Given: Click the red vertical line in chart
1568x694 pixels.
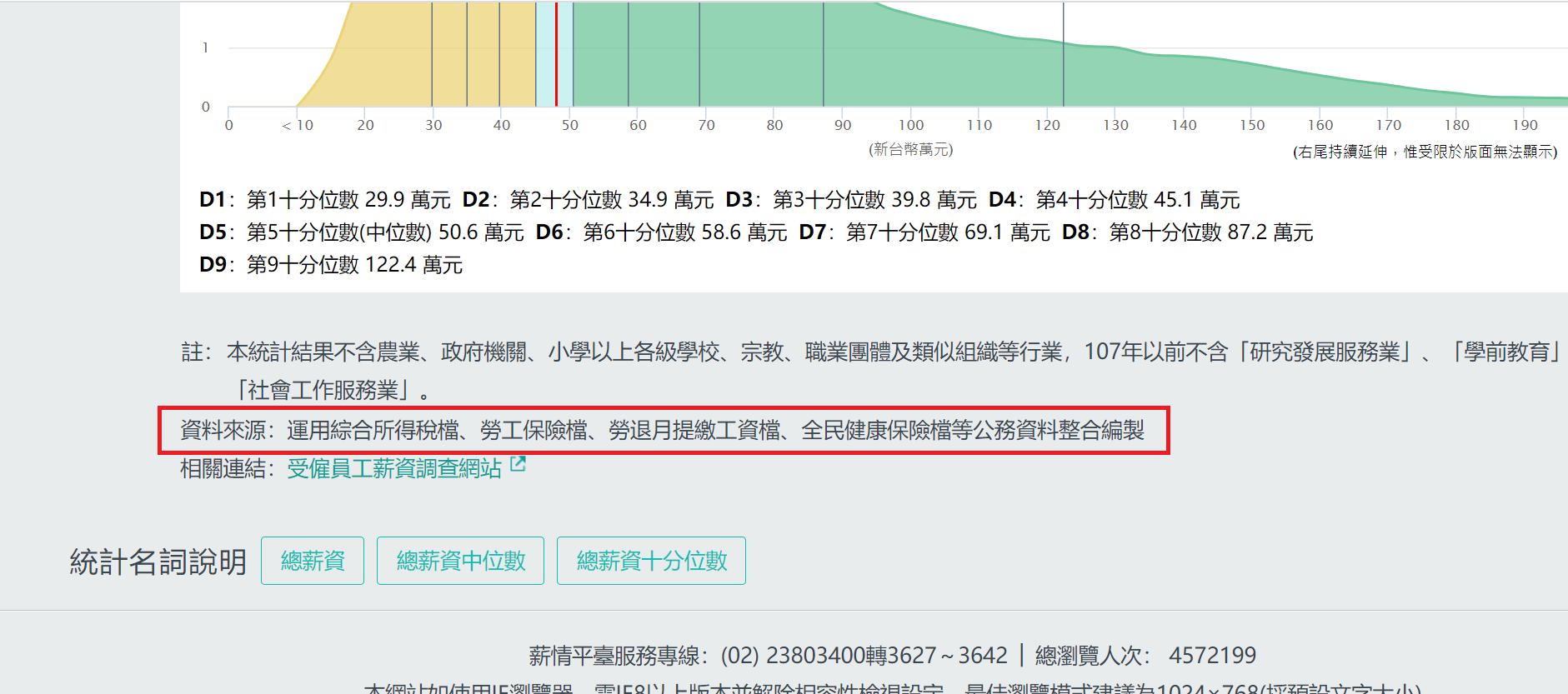Looking at the screenshot, I should (x=556, y=54).
